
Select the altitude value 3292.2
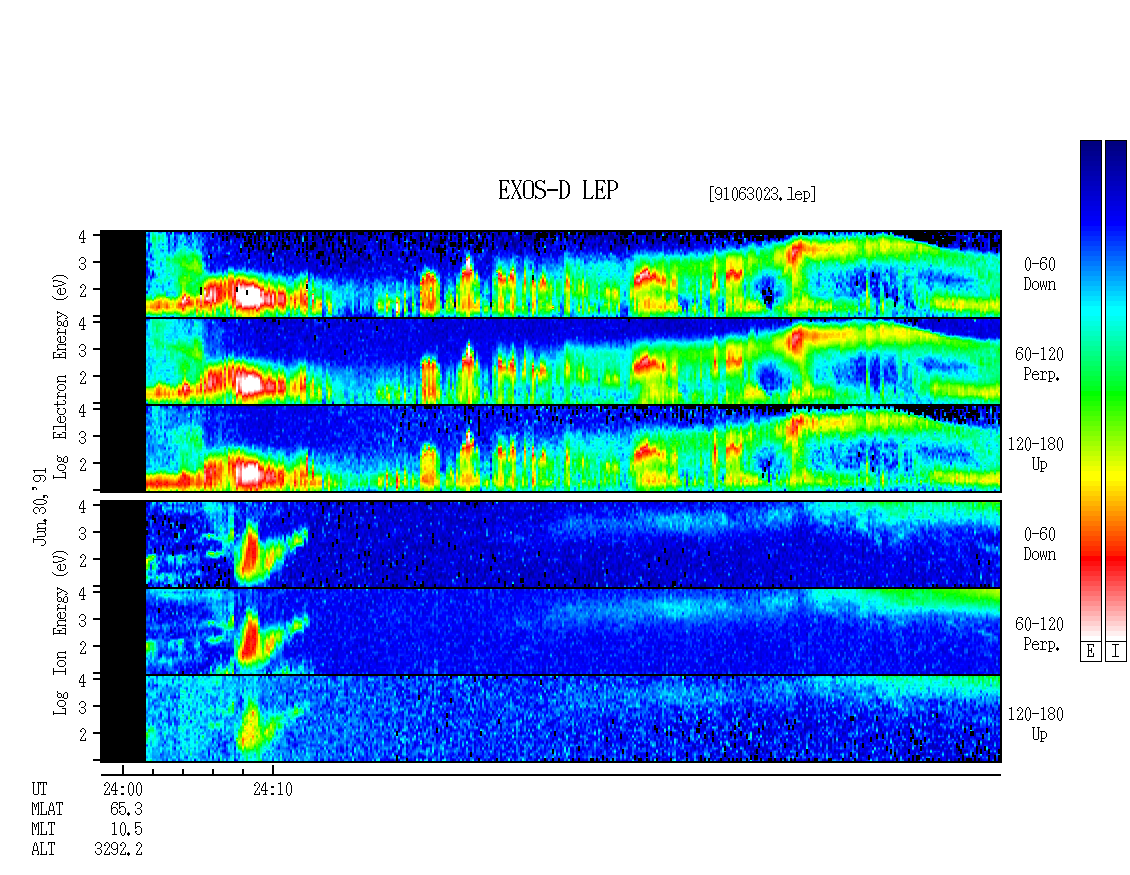coord(118,849)
